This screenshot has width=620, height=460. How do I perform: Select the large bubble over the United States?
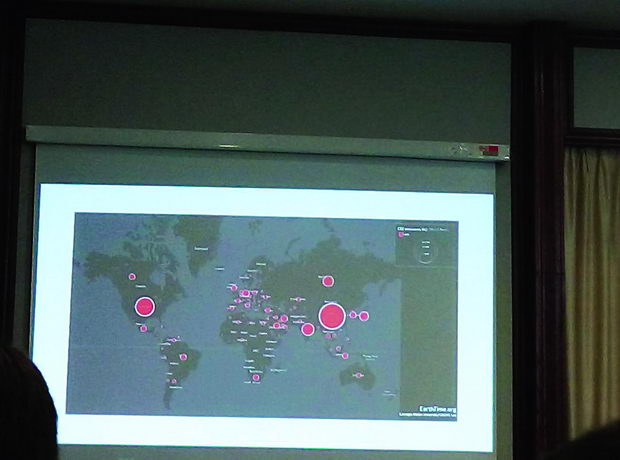click(x=145, y=307)
